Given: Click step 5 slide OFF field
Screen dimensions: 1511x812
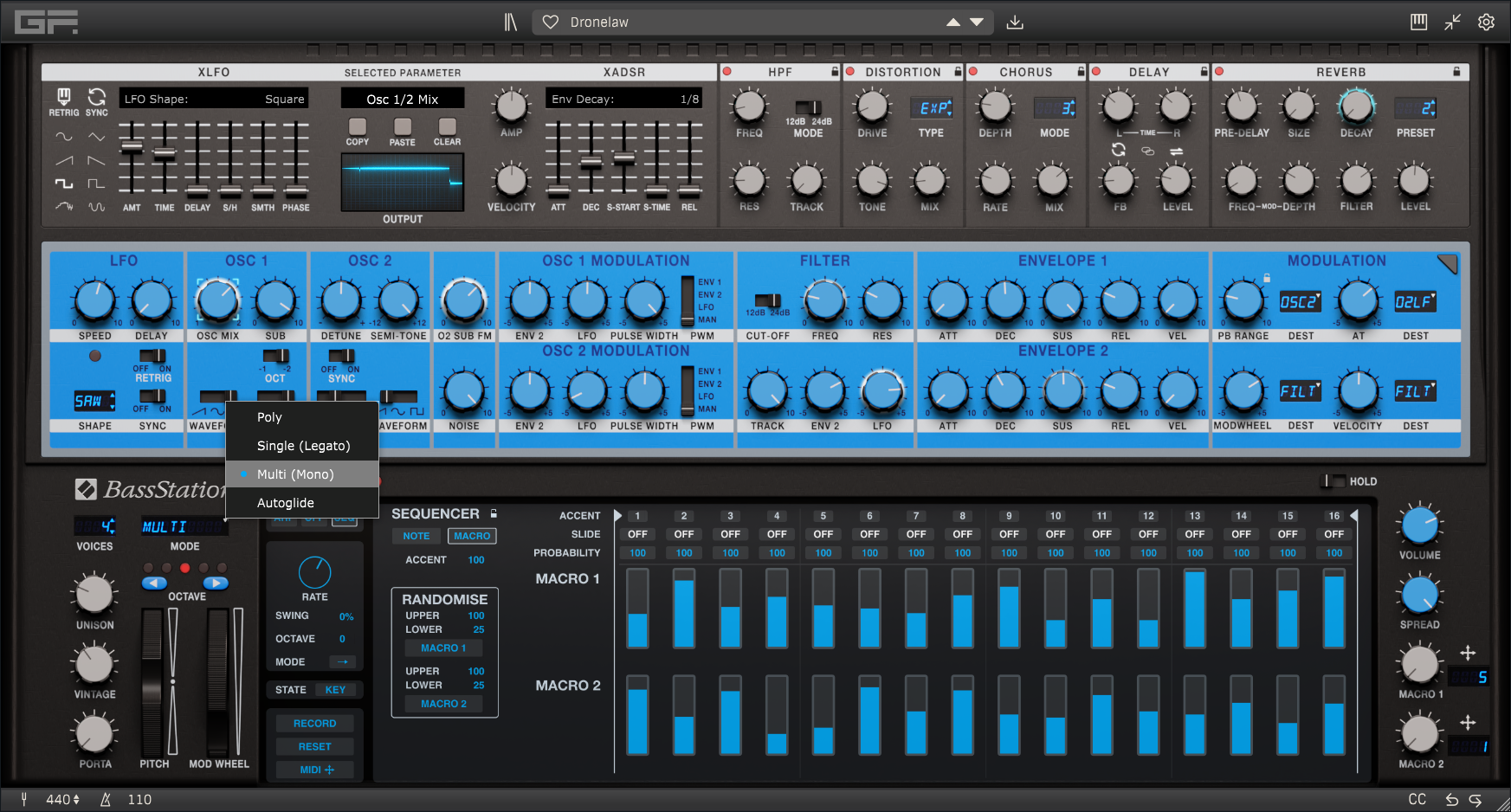Looking at the screenshot, I should [x=823, y=534].
